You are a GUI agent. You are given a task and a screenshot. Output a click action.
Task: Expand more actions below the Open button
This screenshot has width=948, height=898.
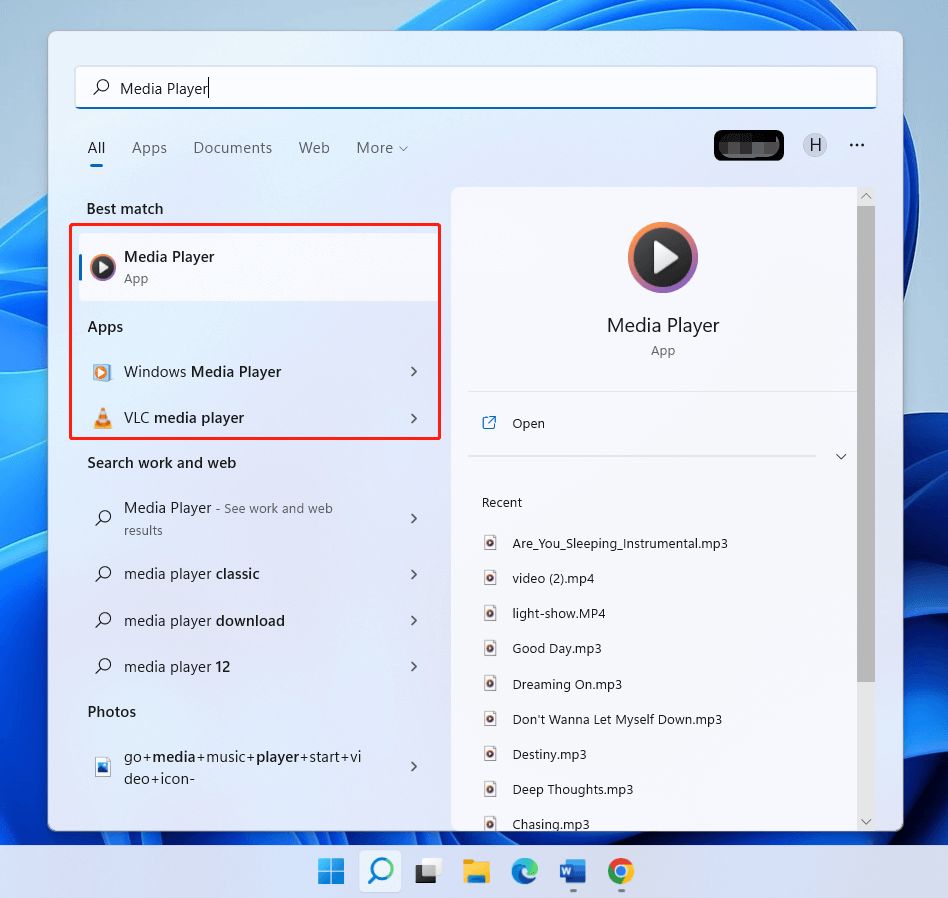coord(841,456)
